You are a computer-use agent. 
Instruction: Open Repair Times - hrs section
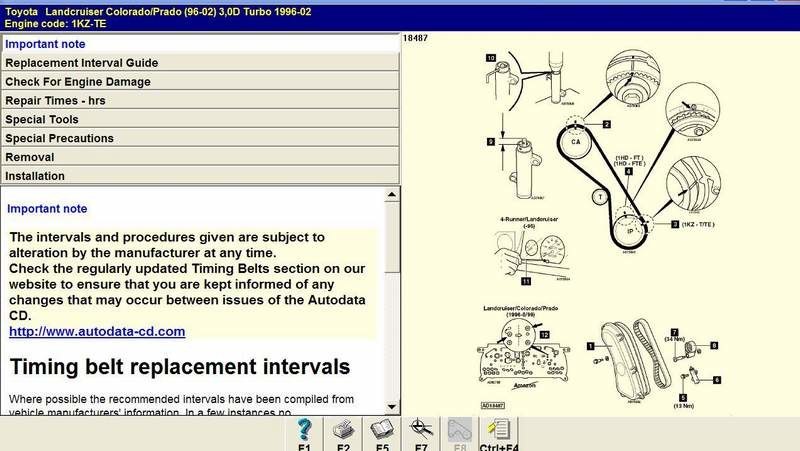(x=200, y=101)
